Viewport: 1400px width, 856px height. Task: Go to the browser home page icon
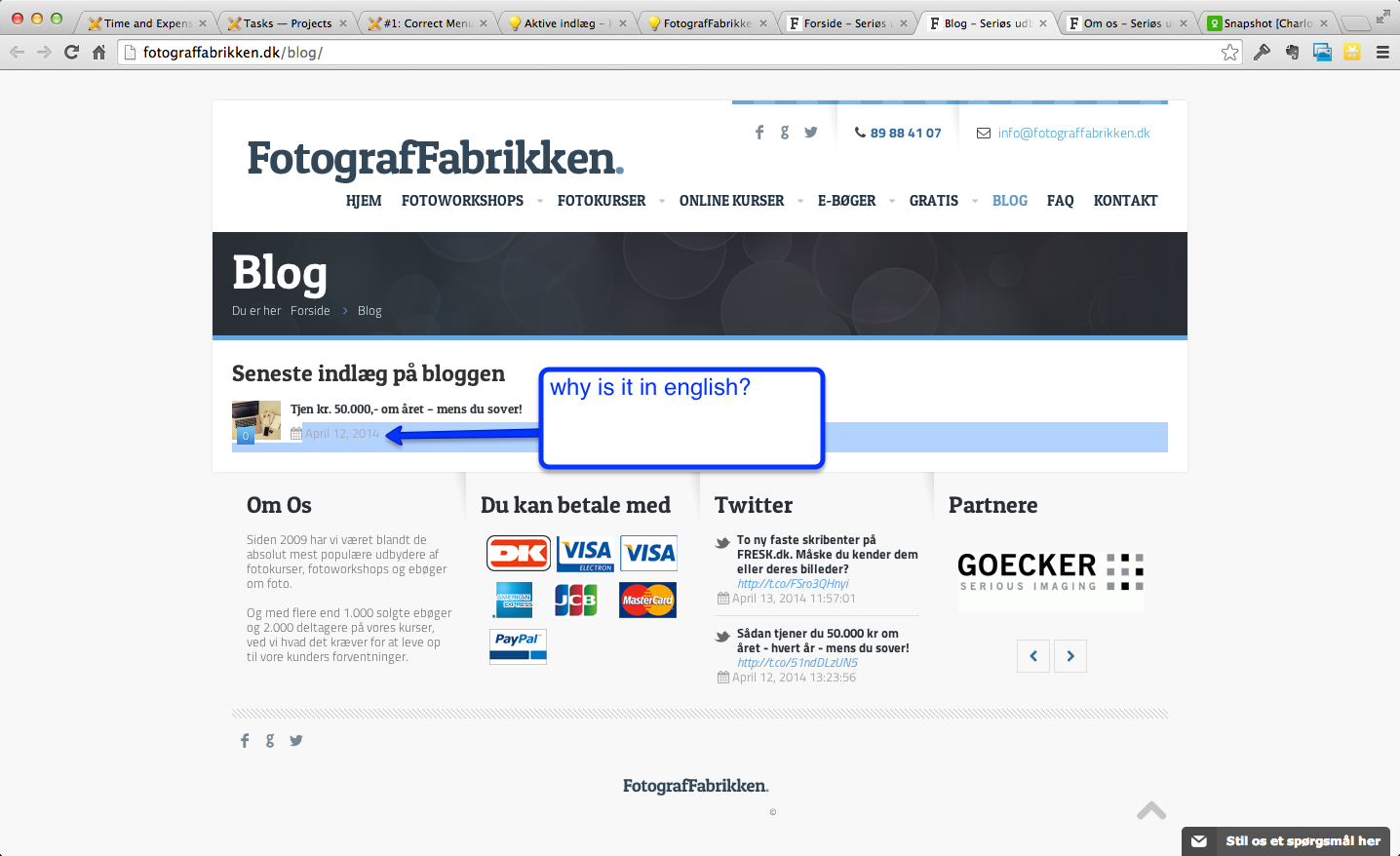click(x=98, y=53)
